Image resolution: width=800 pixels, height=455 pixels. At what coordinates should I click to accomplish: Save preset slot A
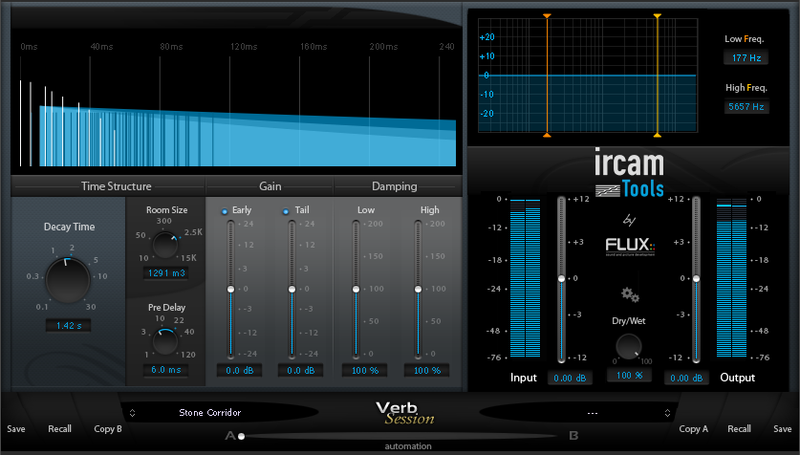16,429
